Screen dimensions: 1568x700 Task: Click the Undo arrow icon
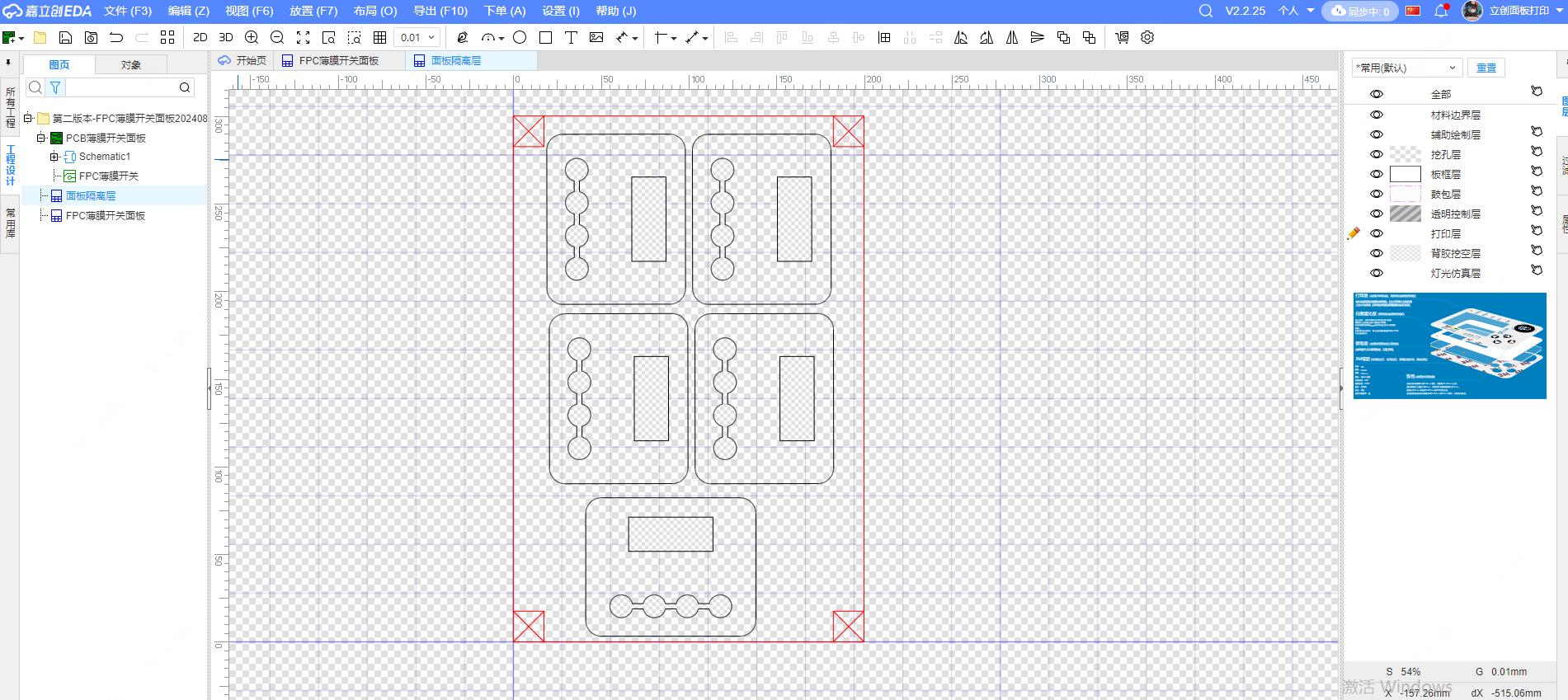[116, 37]
